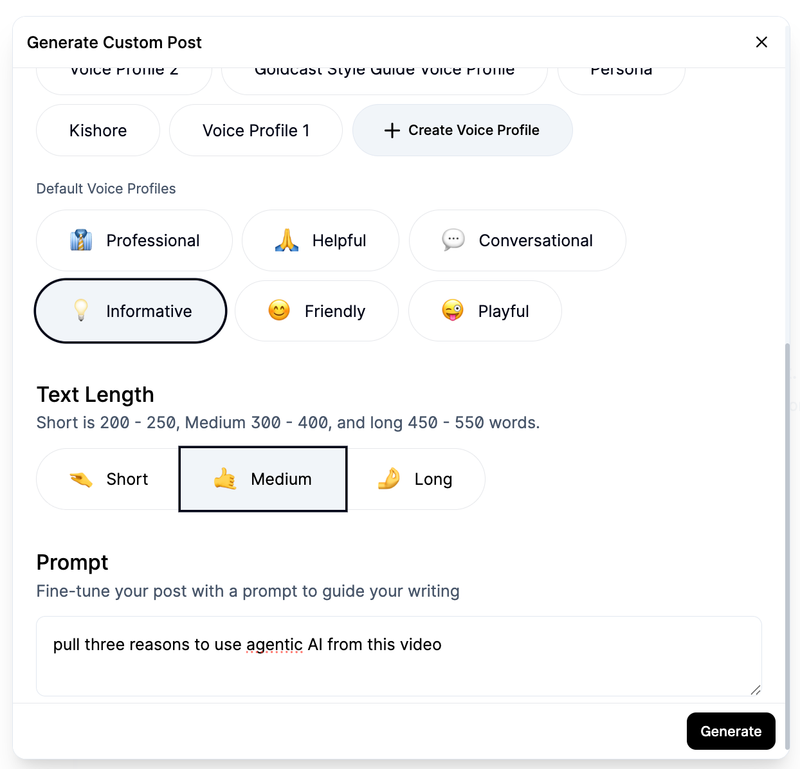Select the Friendly voice tone
The height and width of the screenshot is (769, 800).
tap(316, 311)
